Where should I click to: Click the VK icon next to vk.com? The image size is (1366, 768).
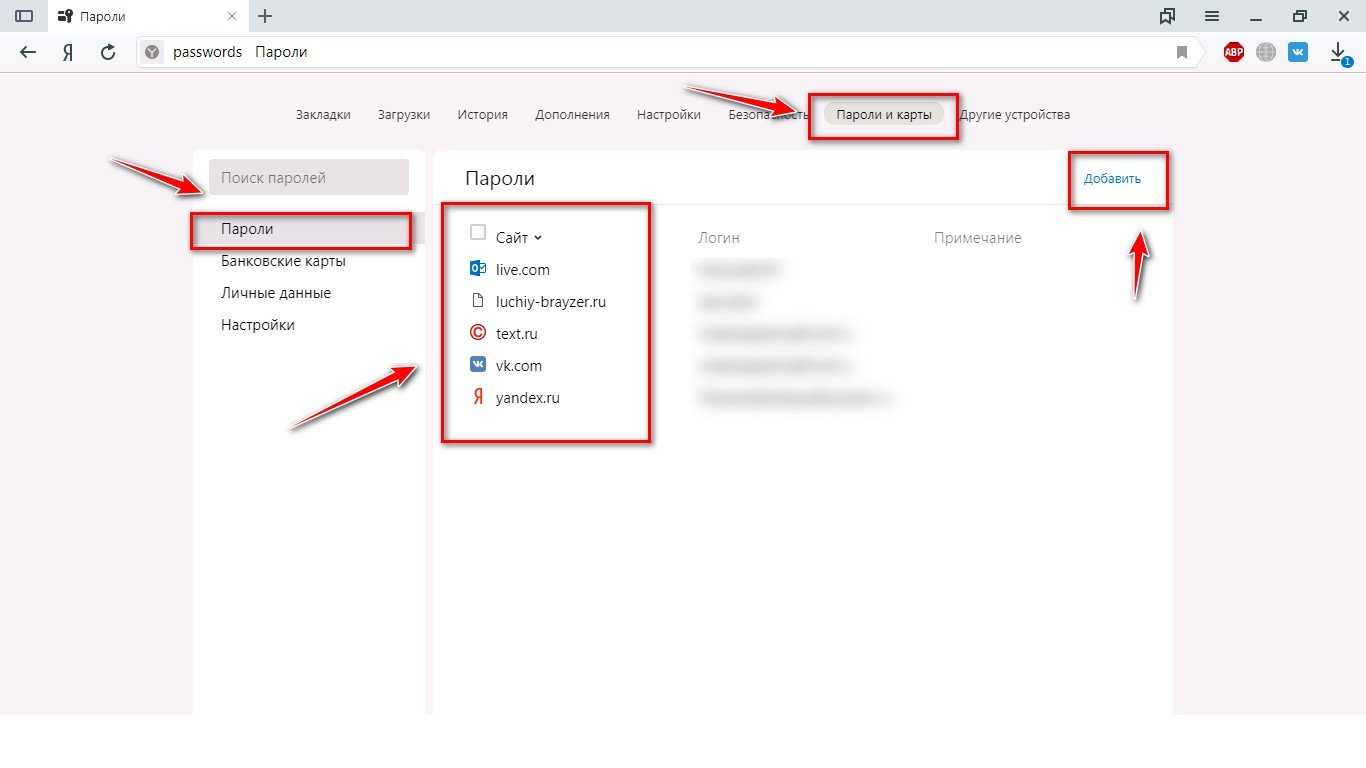point(478,365)
